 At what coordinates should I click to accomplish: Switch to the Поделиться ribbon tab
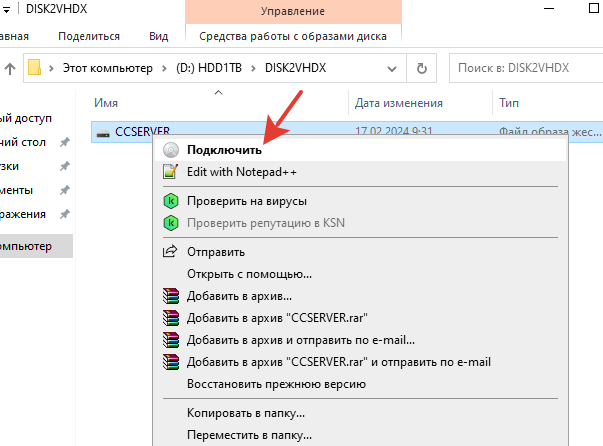point(89,36)
